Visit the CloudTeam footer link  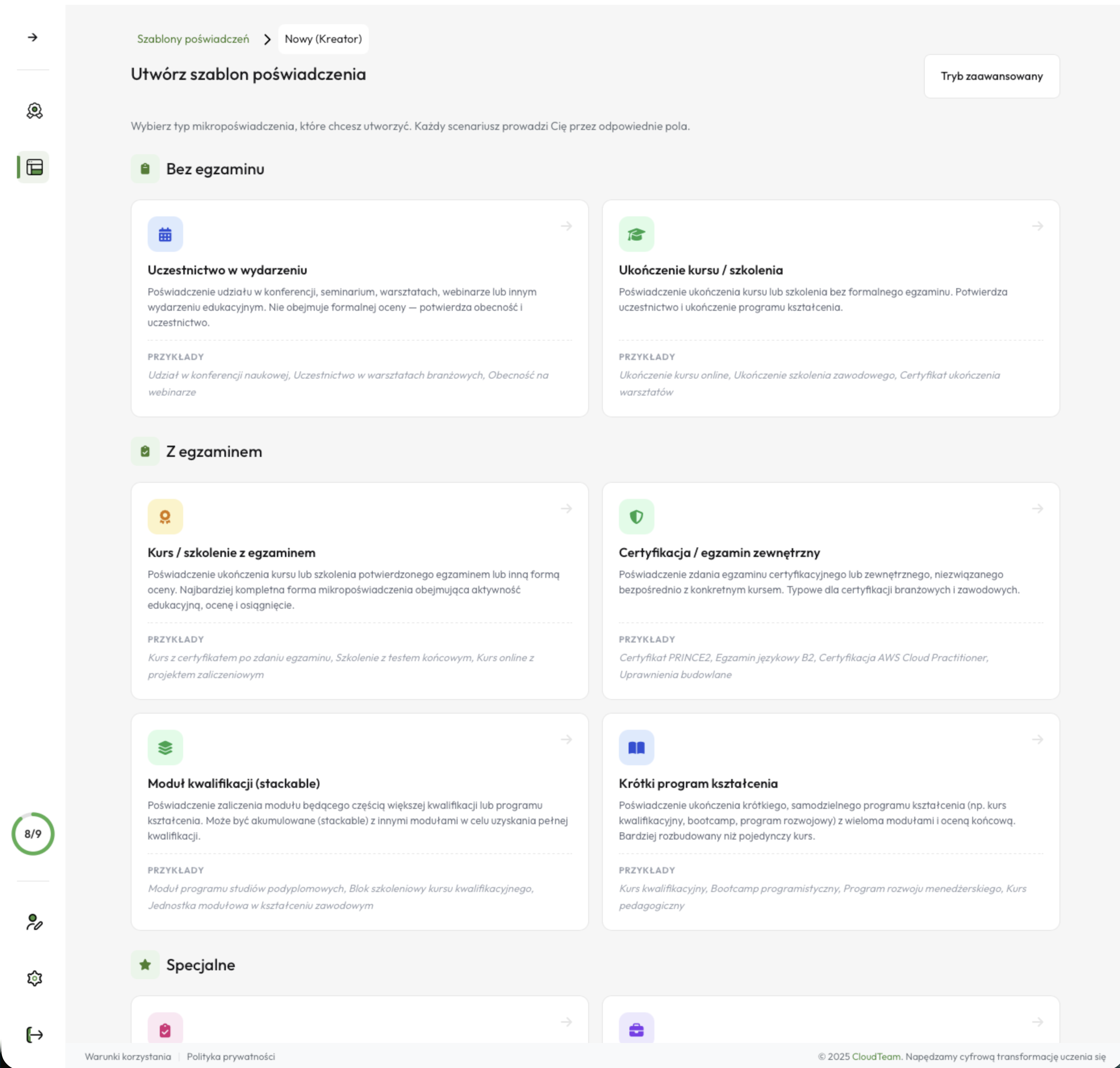pos(876,1057)
